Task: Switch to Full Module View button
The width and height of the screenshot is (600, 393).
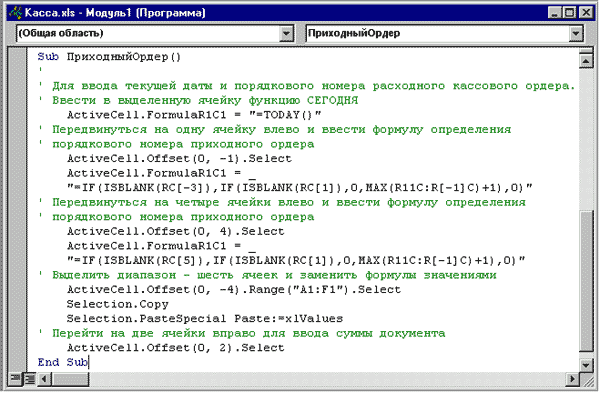Action: [x=30, y=378]
